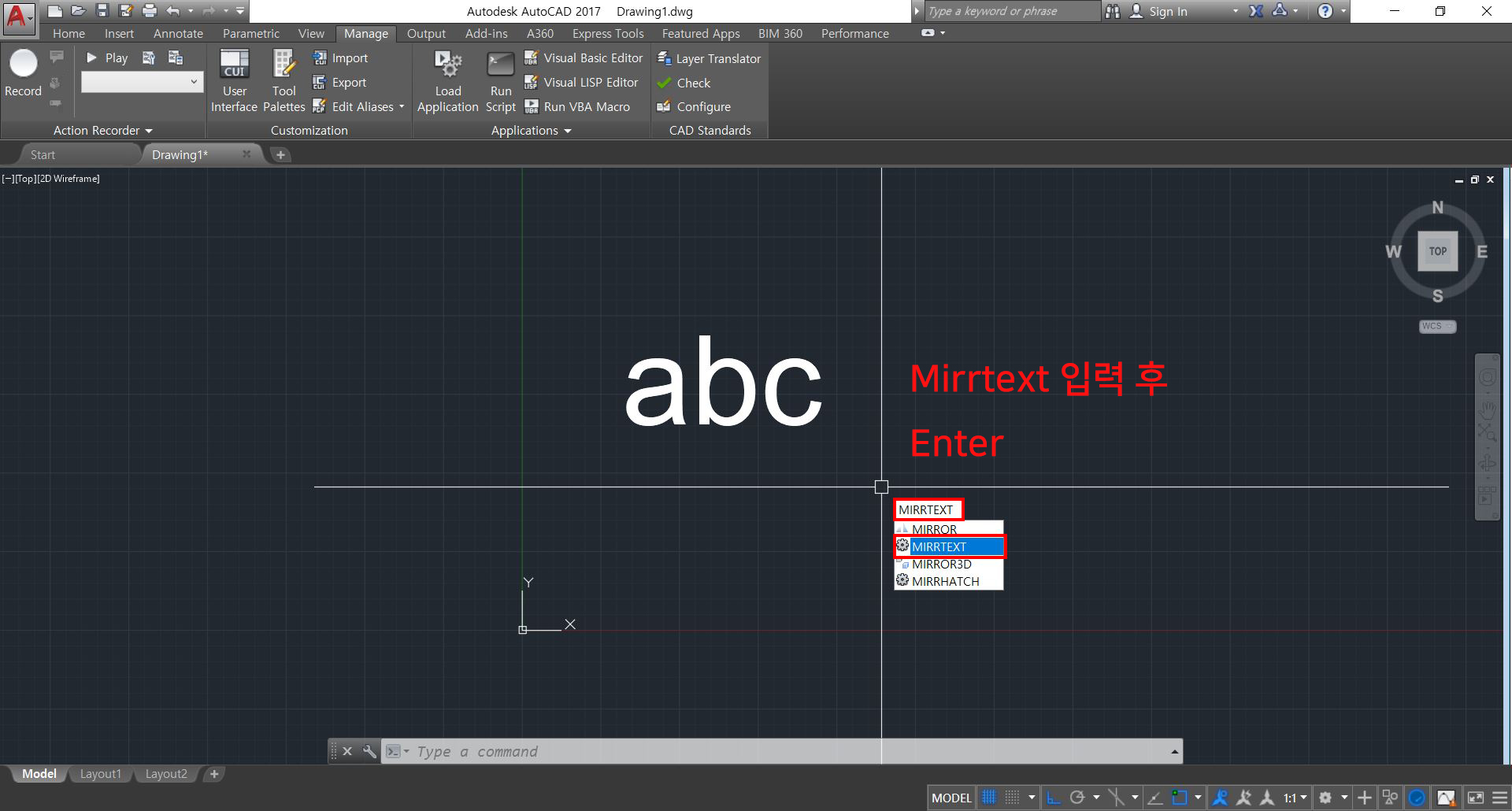Open the WCS coordinate system dropdown
This screenshot has width=1512, height=811.
[1437, 326]
